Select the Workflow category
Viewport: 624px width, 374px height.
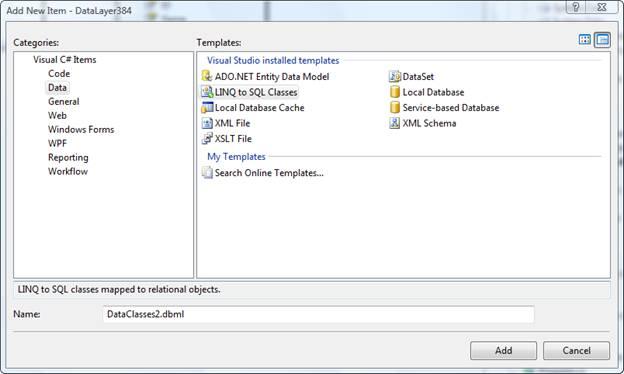(x=68, y=171)
